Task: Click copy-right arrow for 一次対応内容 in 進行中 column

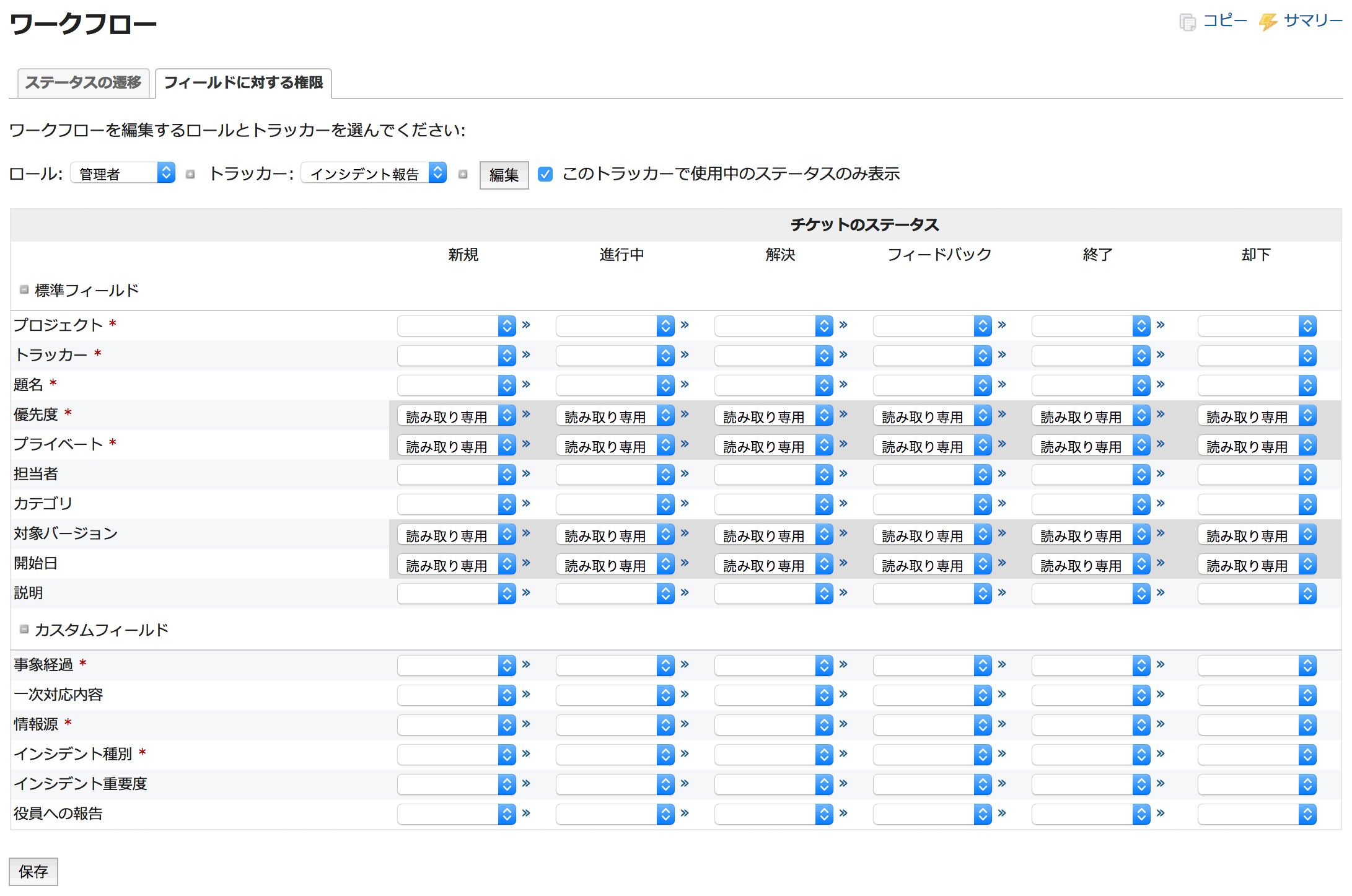Action: point(685,694)
